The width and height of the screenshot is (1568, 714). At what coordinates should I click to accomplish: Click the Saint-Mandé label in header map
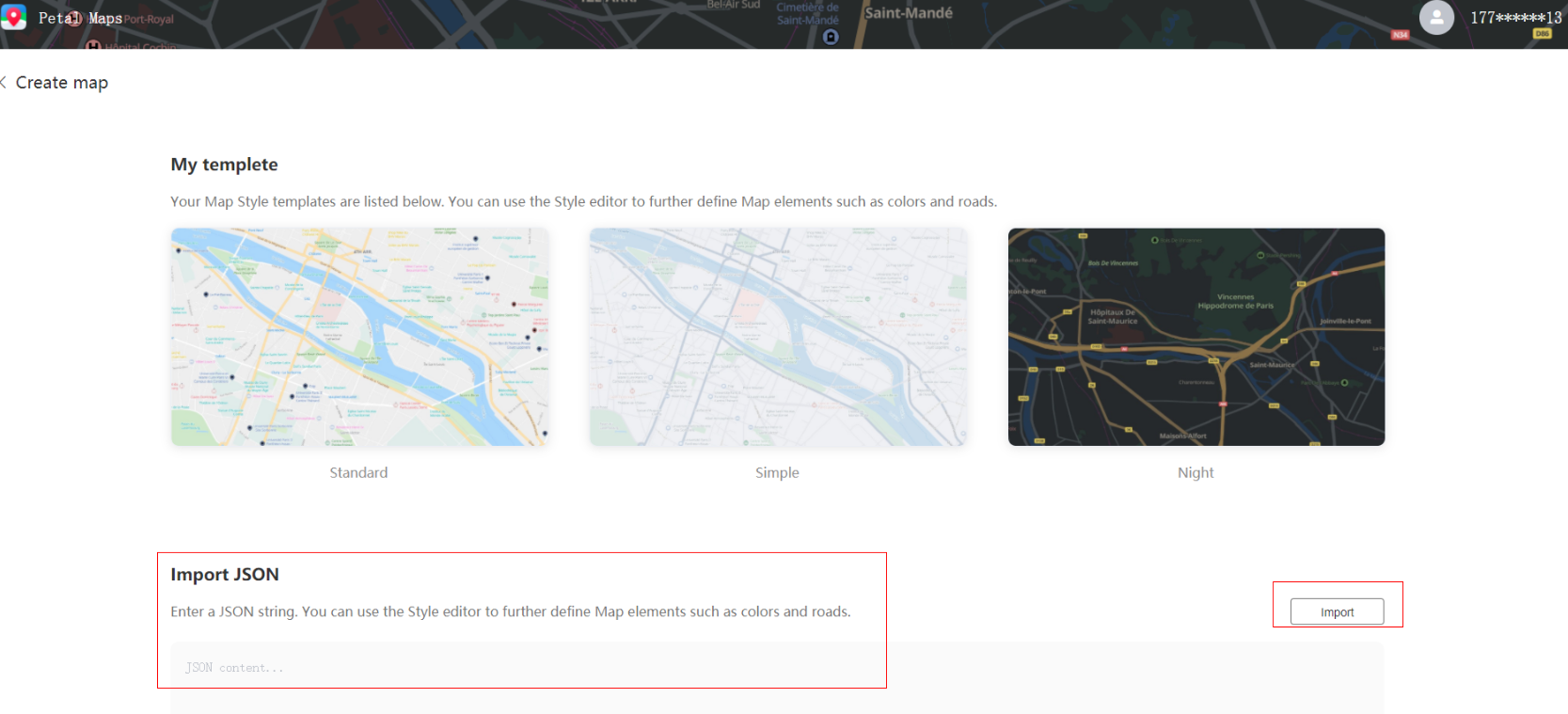(909, 13)
